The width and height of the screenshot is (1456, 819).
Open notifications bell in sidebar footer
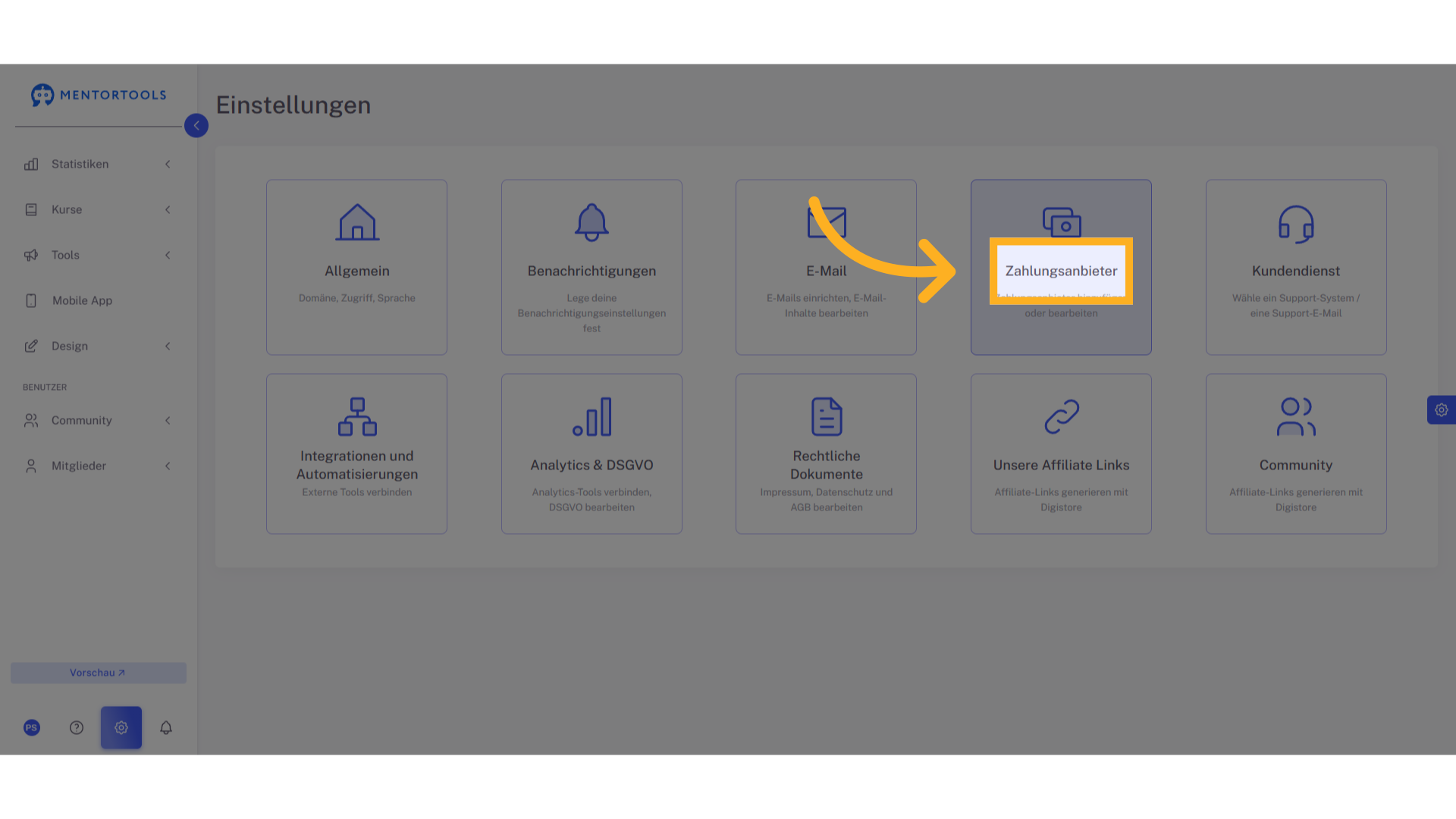pyautogui.click(x=166, y=728)
